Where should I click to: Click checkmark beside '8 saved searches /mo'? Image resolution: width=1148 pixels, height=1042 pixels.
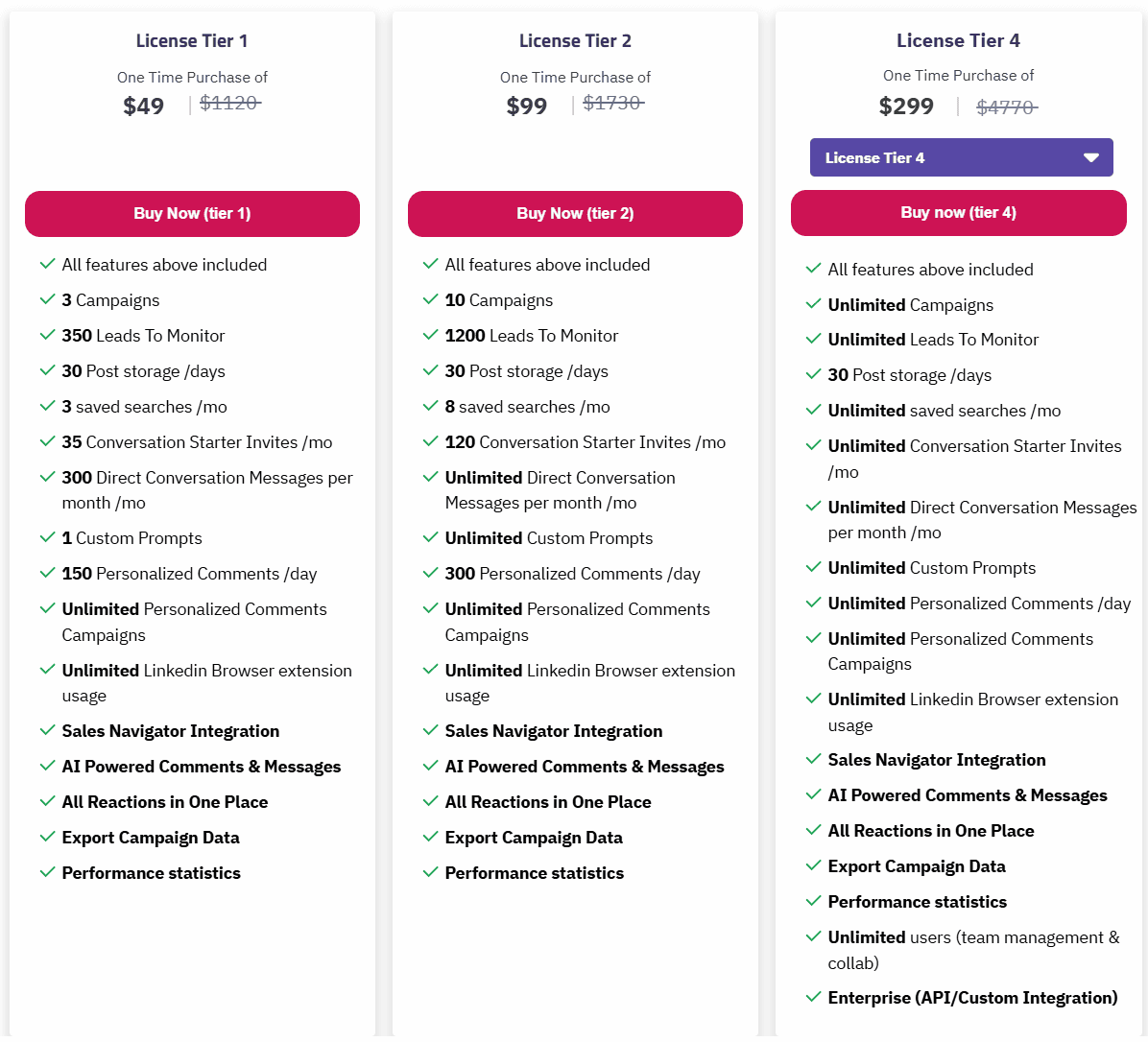[x=430, y=406]
